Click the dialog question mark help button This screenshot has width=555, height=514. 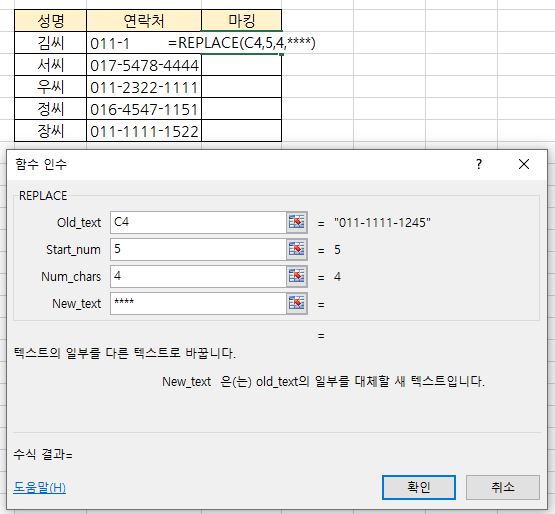[479, 164]
